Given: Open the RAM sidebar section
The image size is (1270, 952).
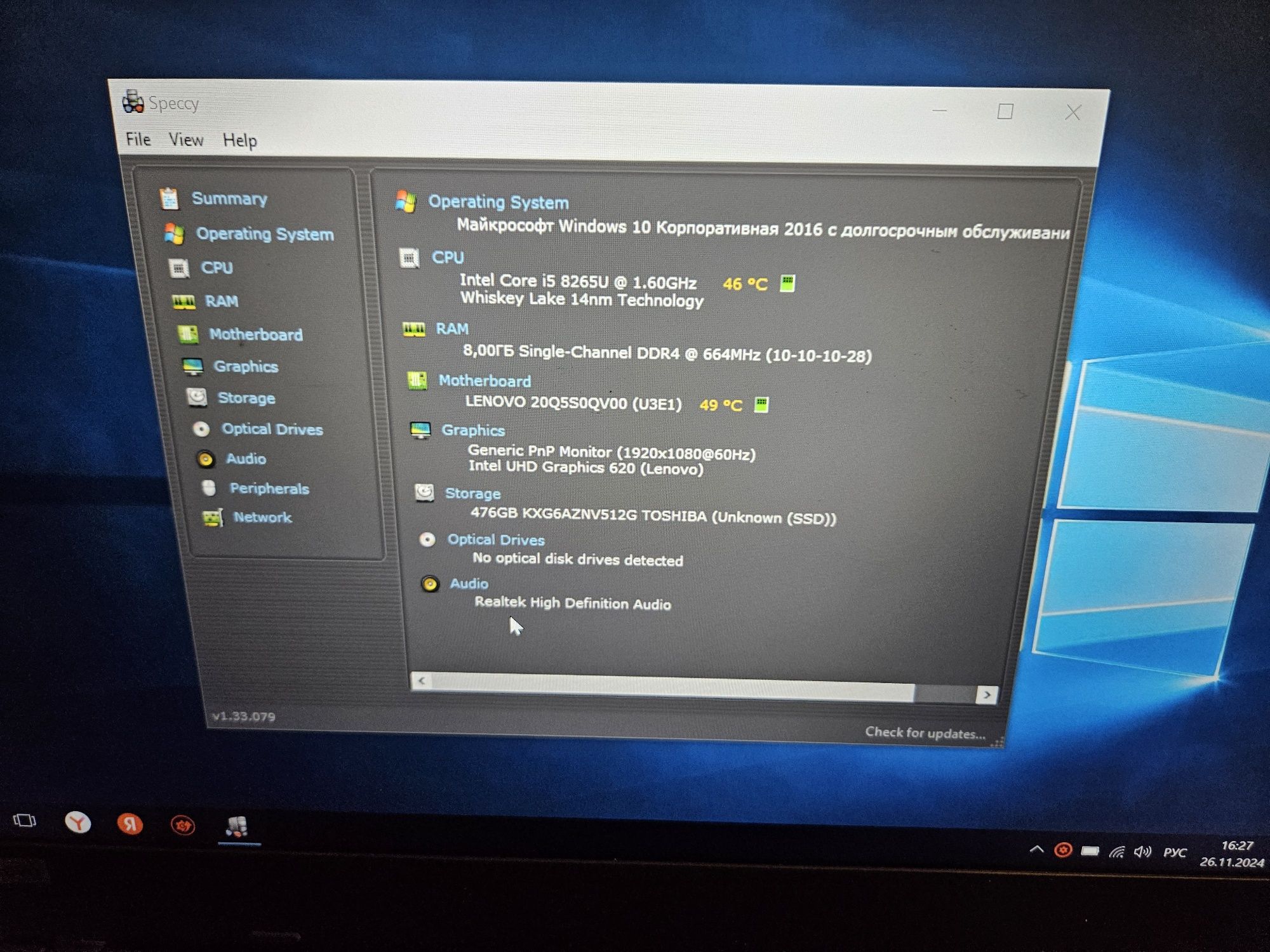Looking at the screenshot, I should click(221, 301).
